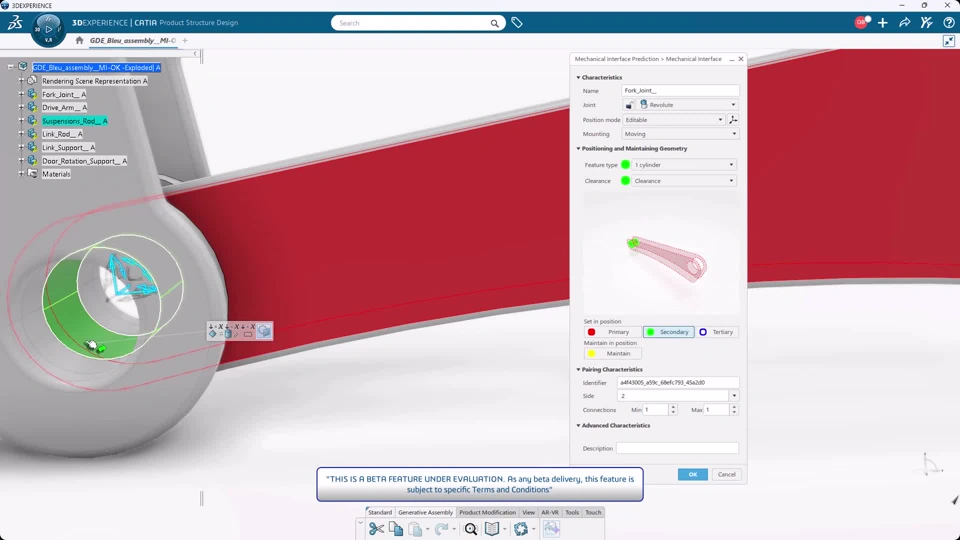Click the search magnifier icon

[494, 23]
